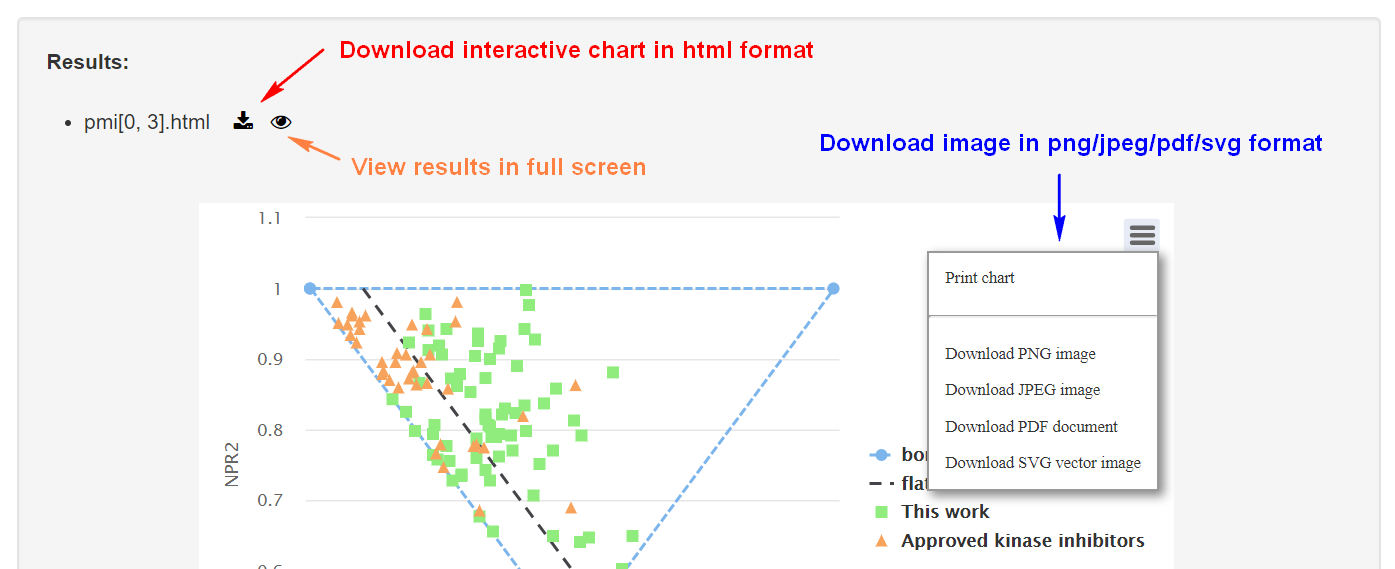Click the eye icon to view results fullscreen

(x=281, y=122)
